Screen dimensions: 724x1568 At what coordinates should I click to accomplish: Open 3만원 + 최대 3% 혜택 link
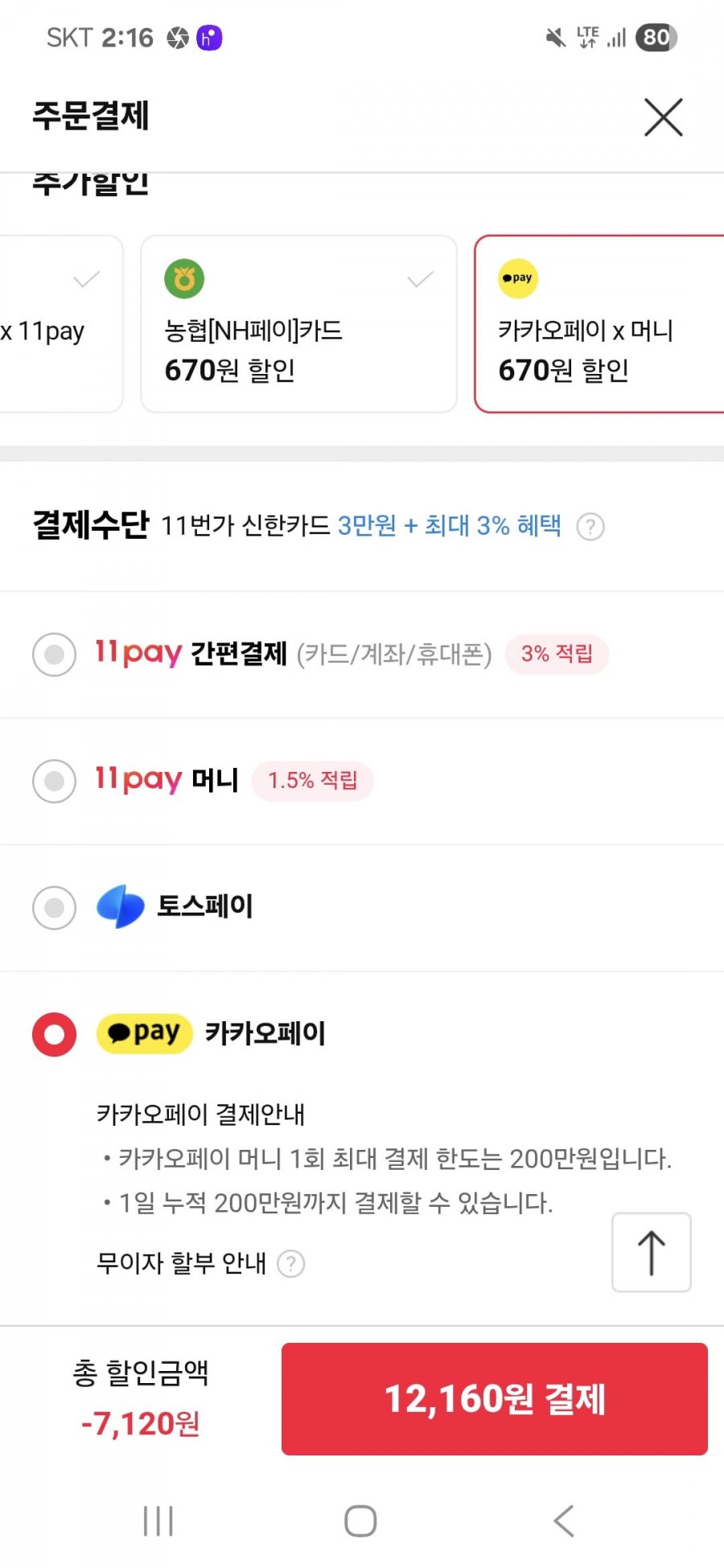point(449,526)
